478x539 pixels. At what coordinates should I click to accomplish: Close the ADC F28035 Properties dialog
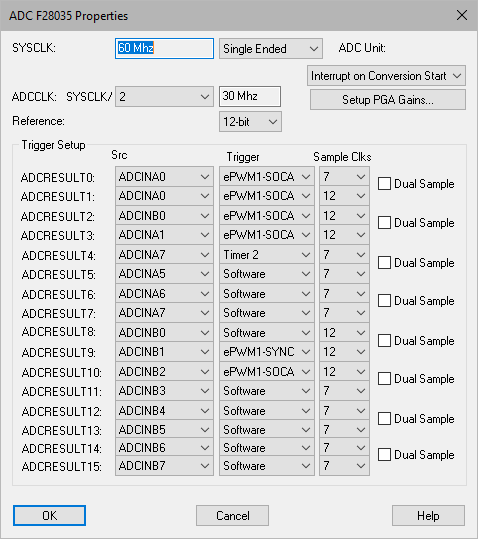462,15
